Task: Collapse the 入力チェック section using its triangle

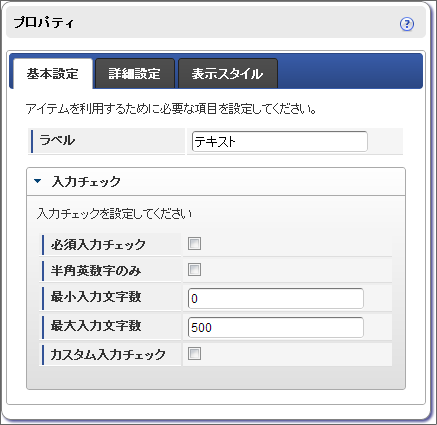Action: (x=38, y=181)
